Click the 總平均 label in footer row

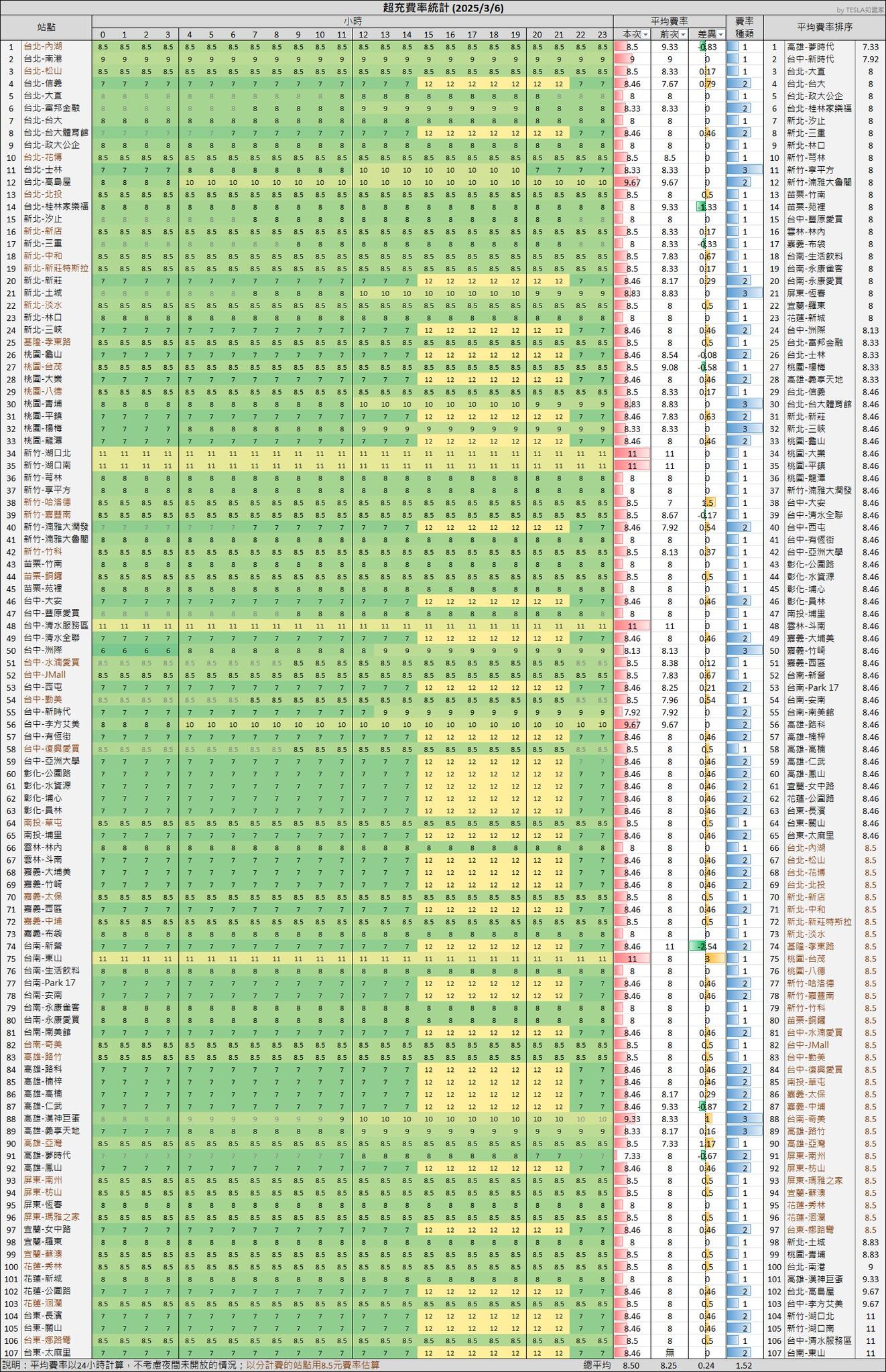(596, 1365)
